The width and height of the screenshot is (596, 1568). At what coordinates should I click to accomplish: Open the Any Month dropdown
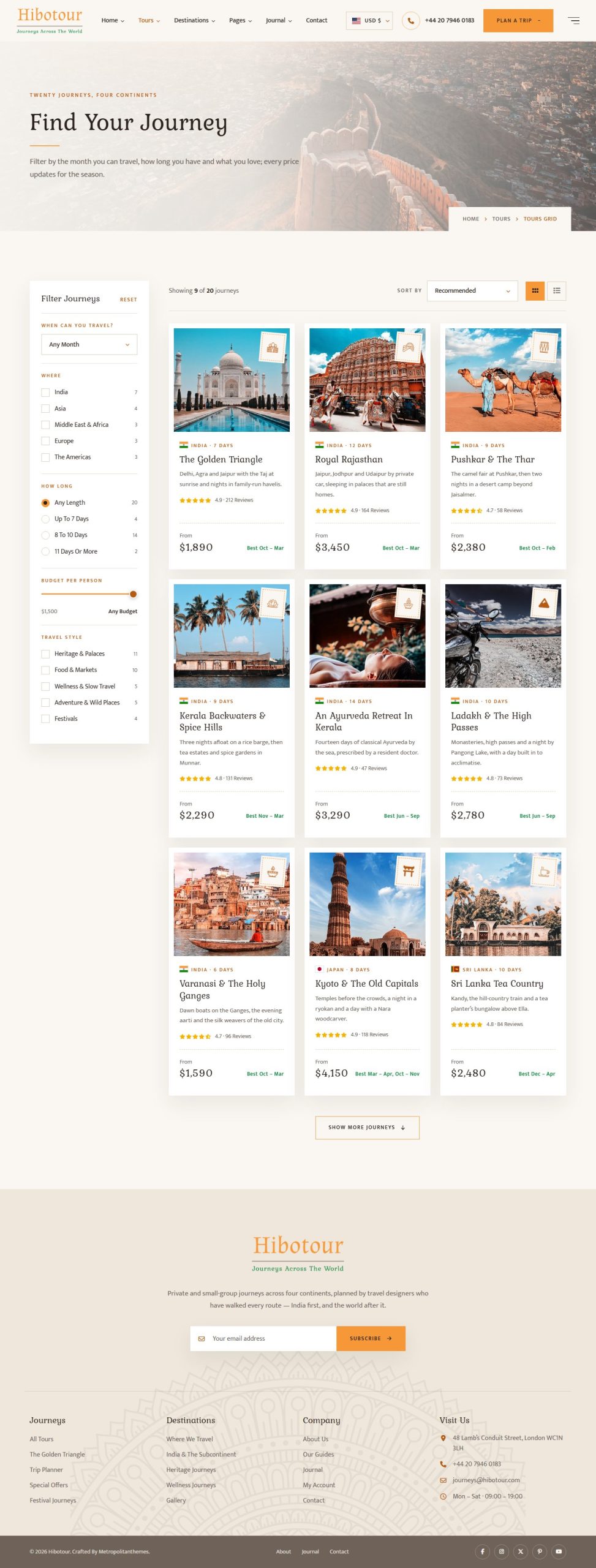tap(89, 344)
